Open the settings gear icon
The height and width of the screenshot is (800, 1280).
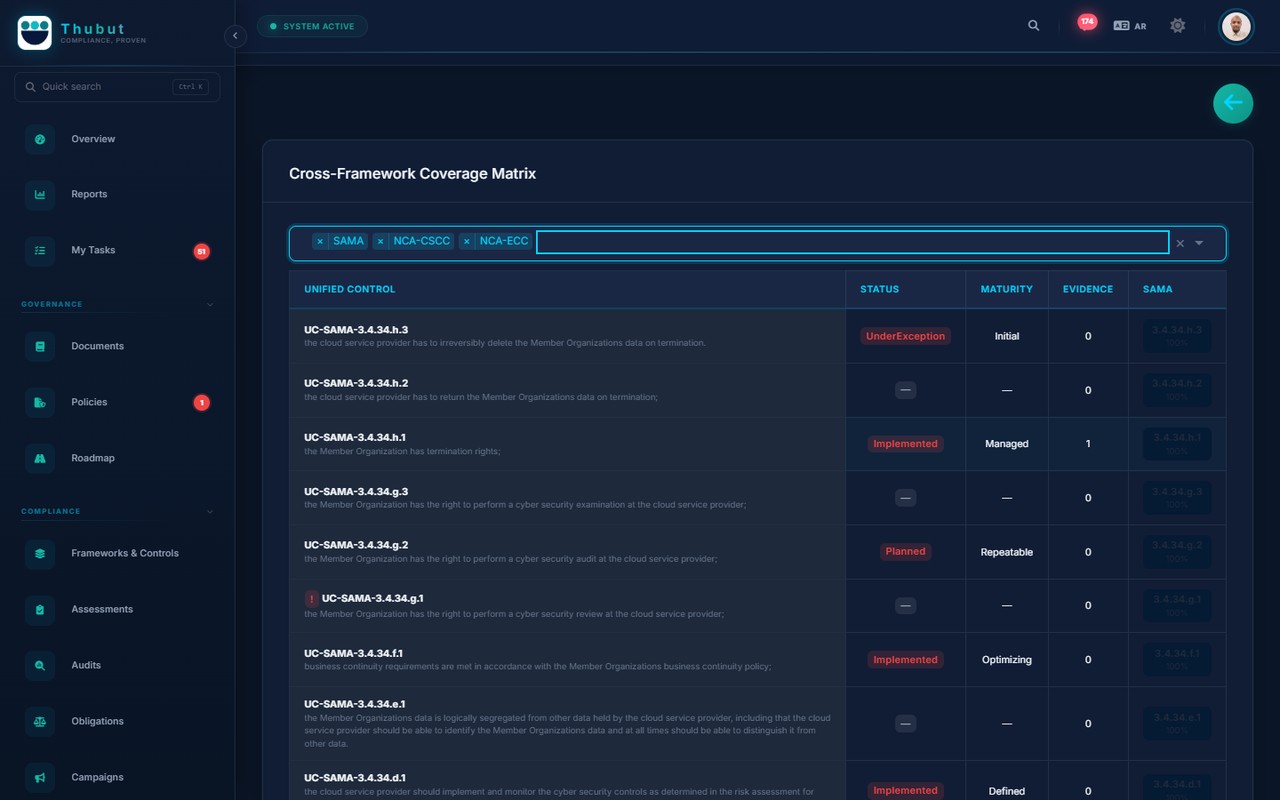click(x=1178, y=26)
